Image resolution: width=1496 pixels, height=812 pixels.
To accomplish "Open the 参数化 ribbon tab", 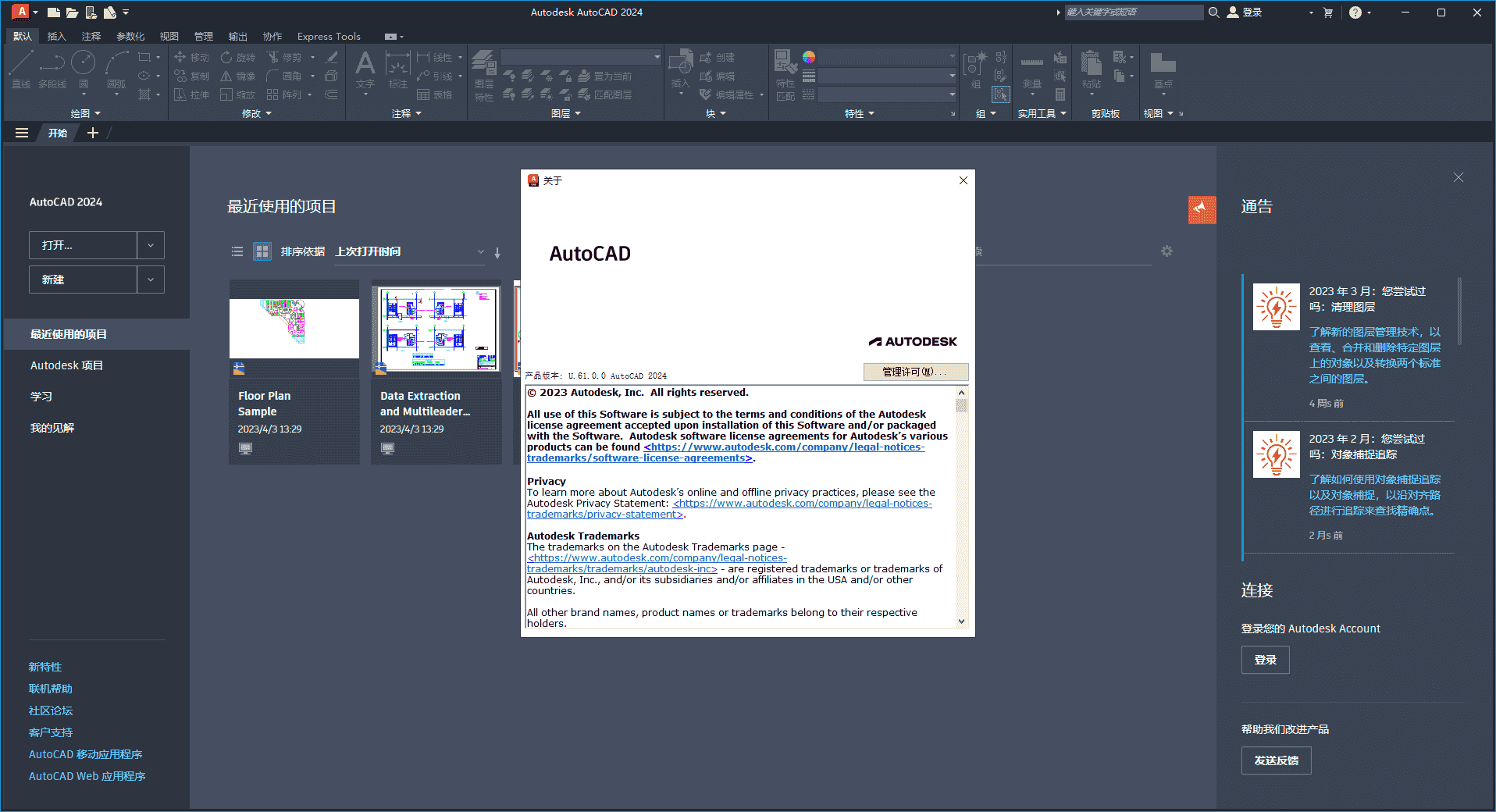I will click(x=131, y=36).
